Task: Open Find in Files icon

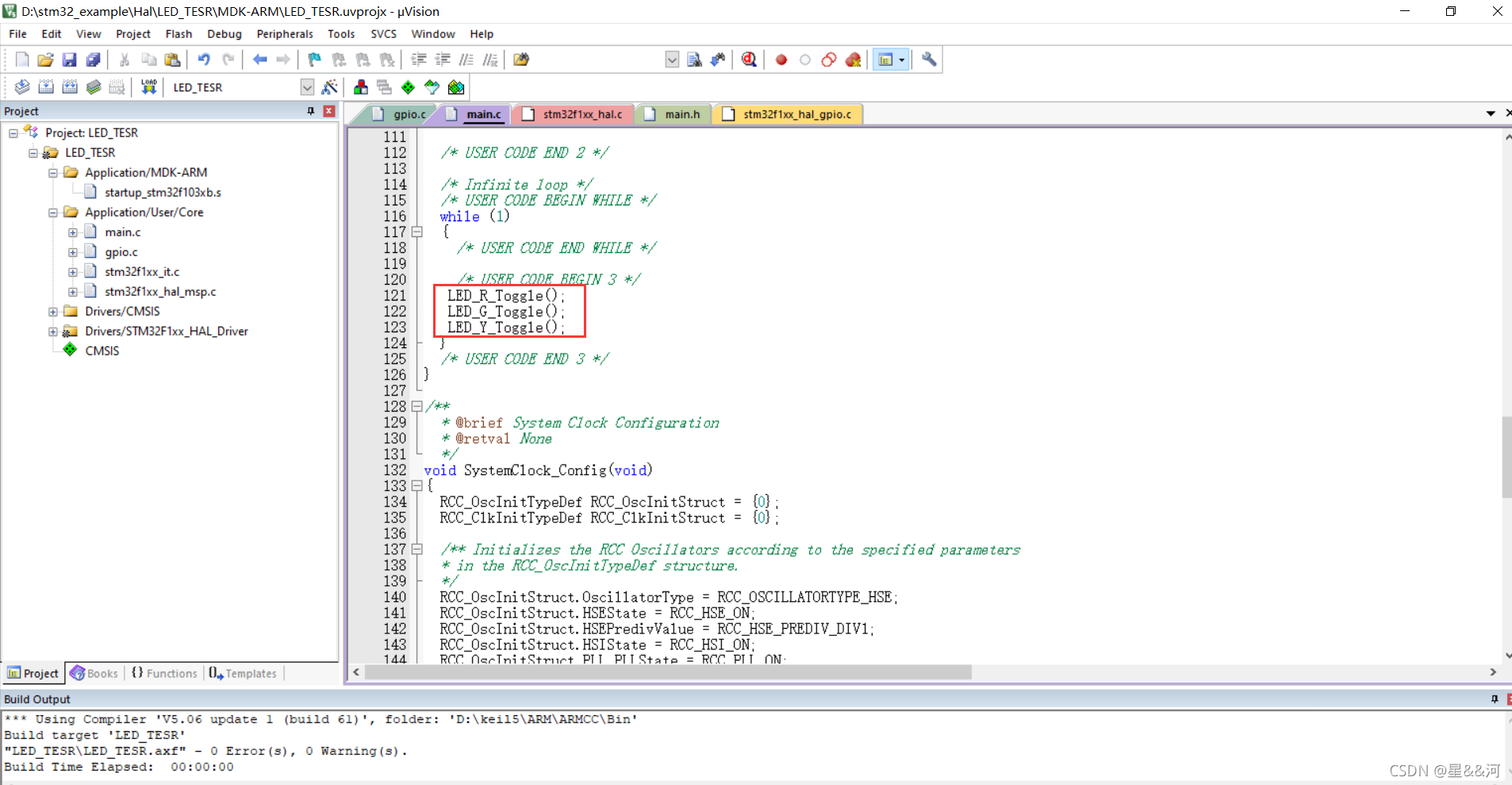Action: (x=521, y=59)
